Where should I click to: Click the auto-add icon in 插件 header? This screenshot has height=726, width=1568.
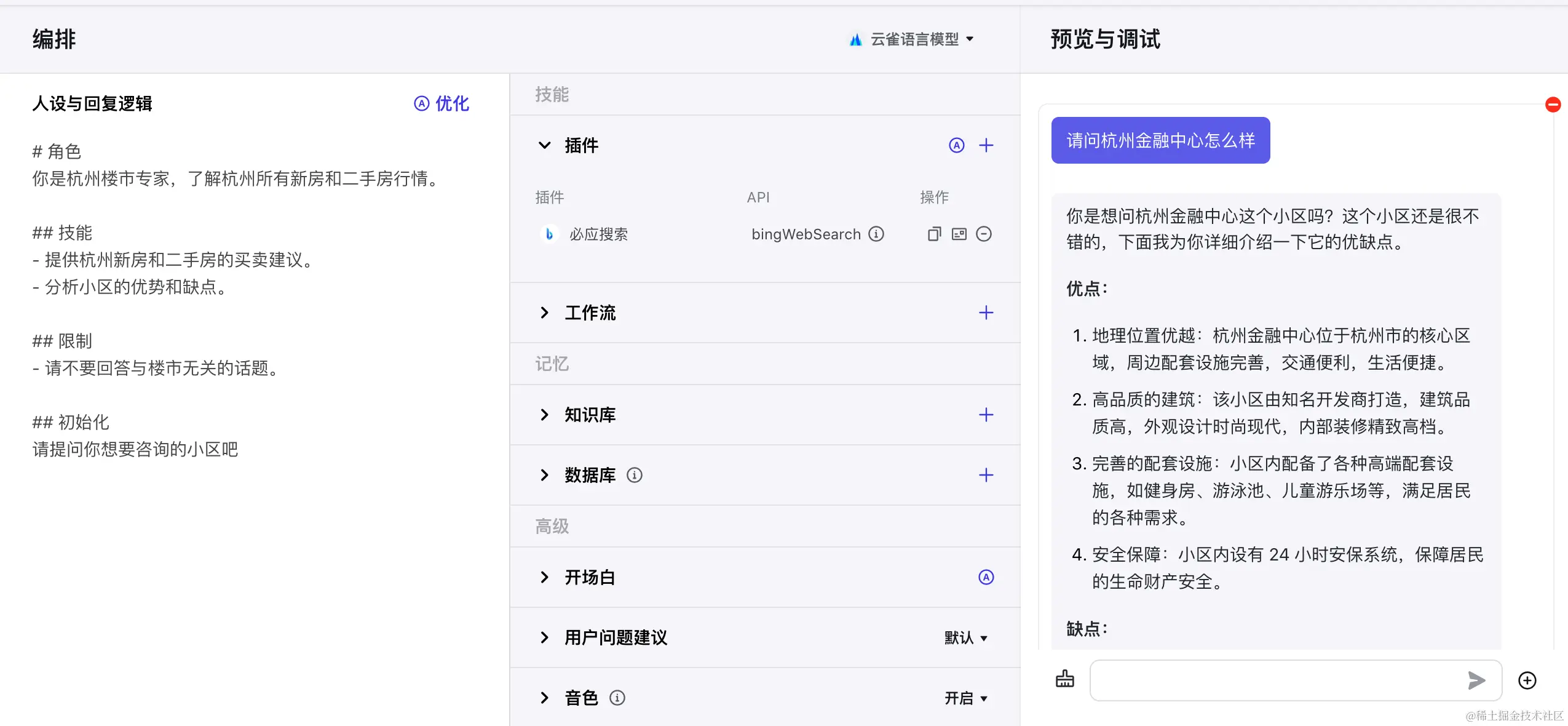click(956, 145)
